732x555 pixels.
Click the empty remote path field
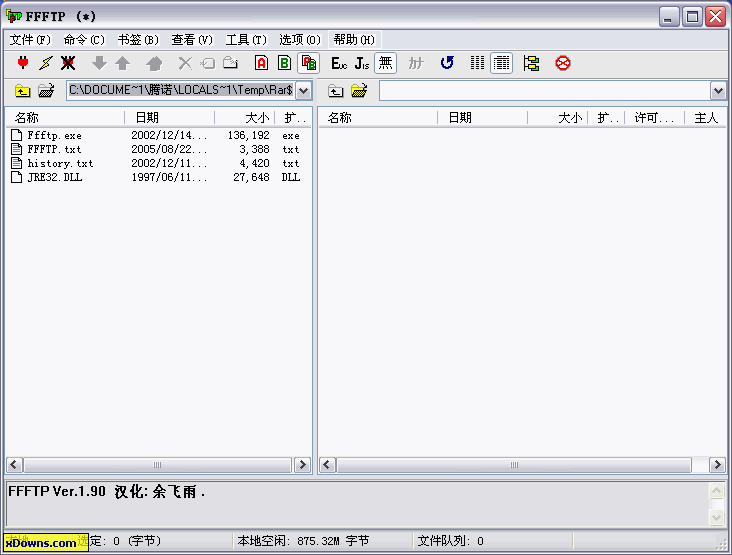pos(545,91)
